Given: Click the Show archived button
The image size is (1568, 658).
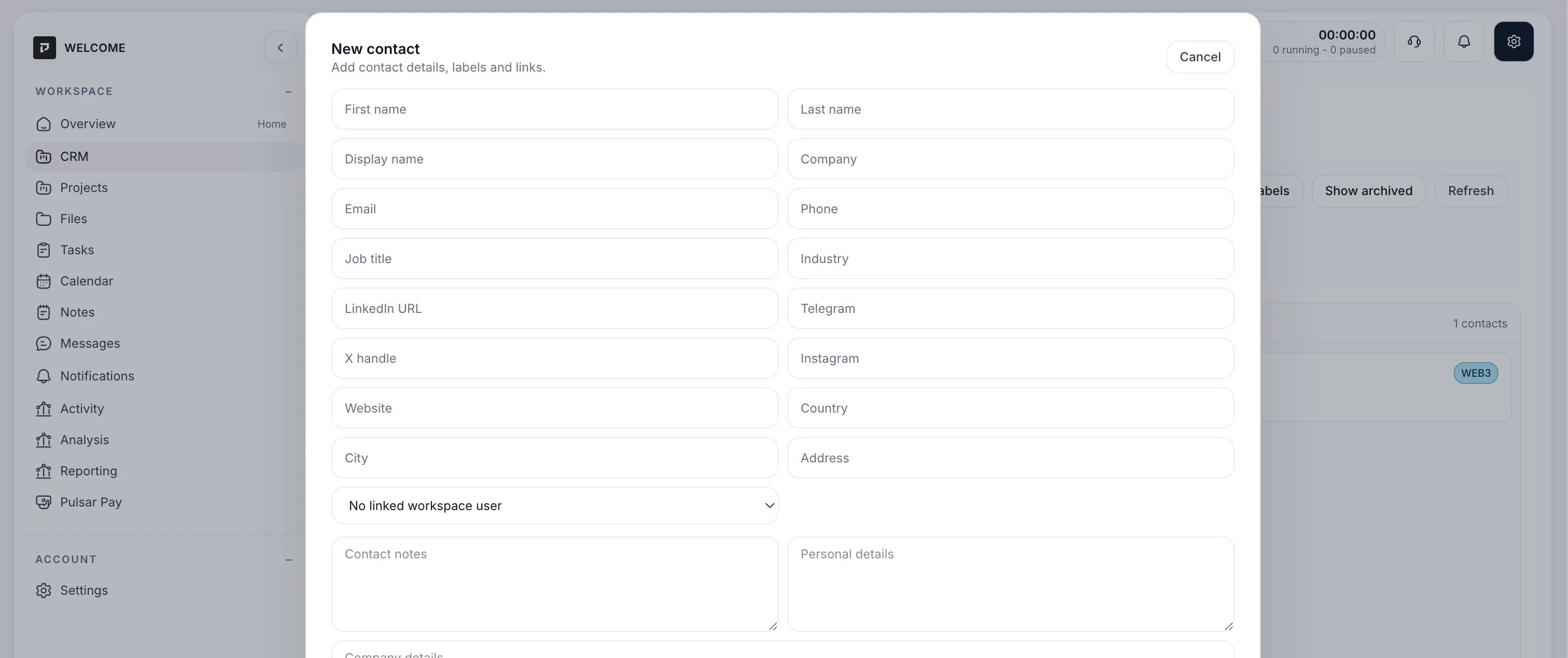Looking at the screenshot, I should pos(1368,191).
